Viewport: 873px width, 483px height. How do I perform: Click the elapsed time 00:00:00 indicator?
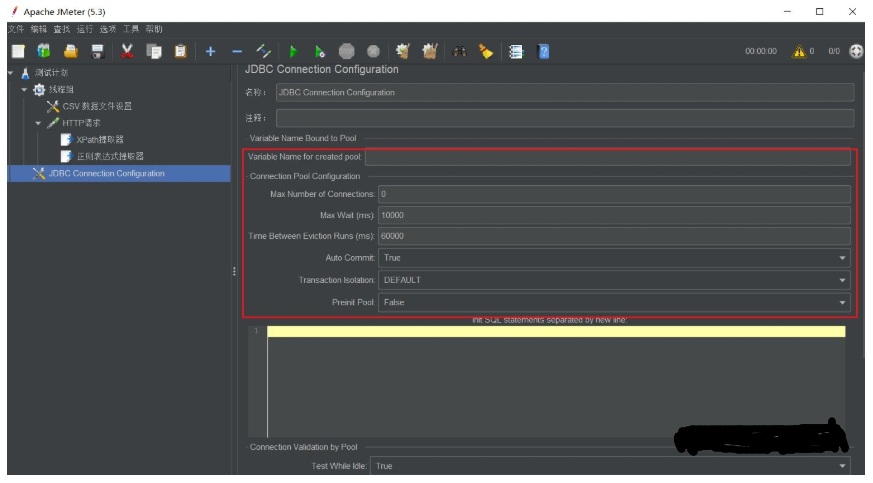(x=761, y=51)
